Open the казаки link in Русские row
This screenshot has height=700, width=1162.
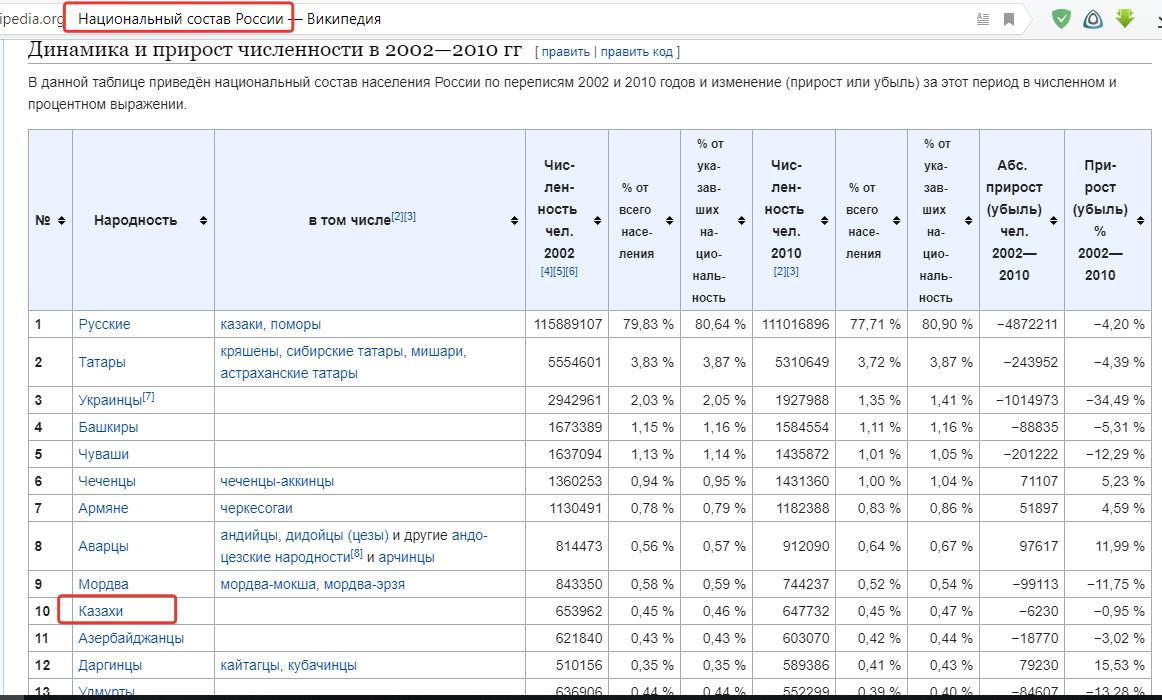(x=241, y=324)
